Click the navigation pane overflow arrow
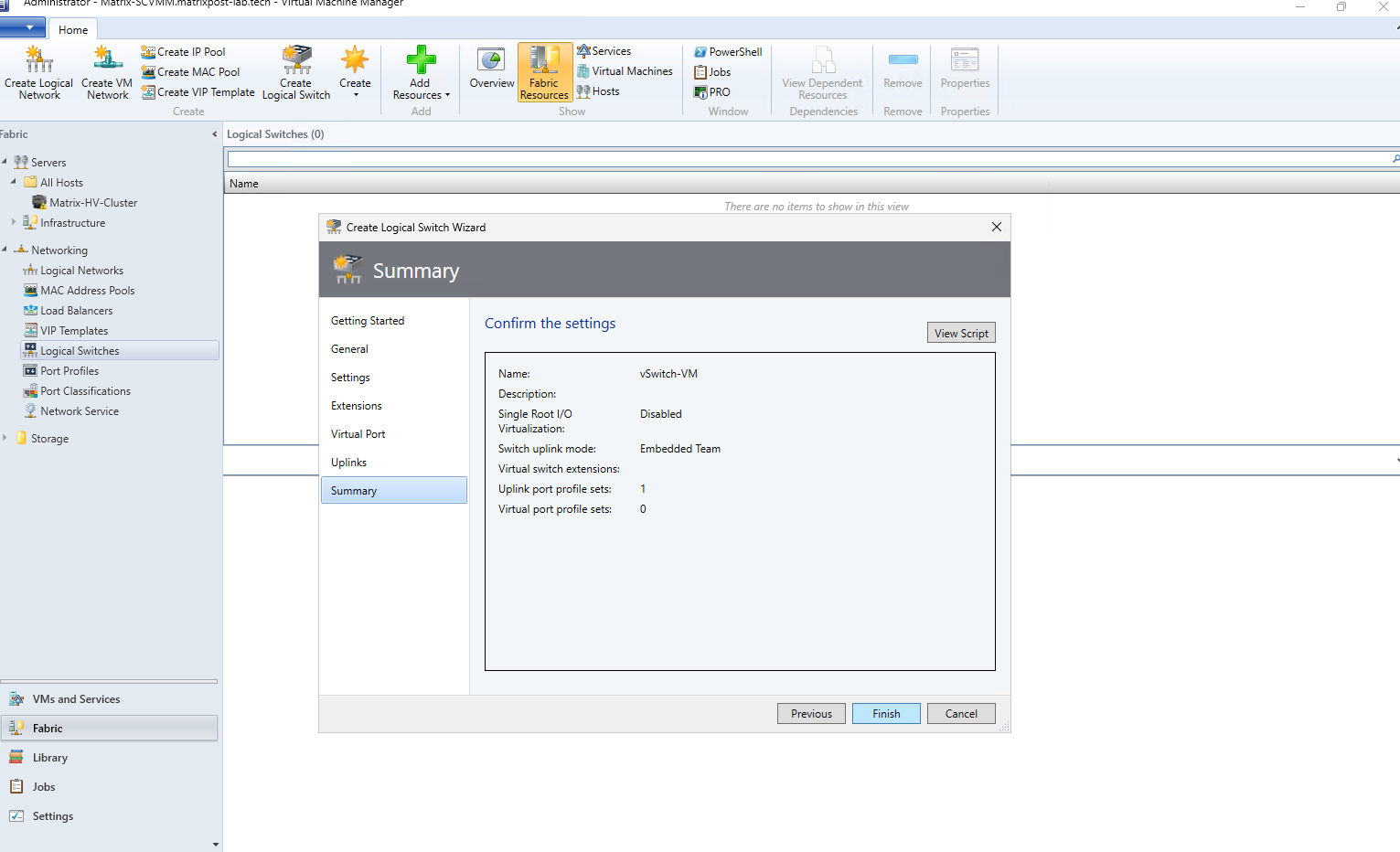The image size is (1400, 852). pos(216,845)
